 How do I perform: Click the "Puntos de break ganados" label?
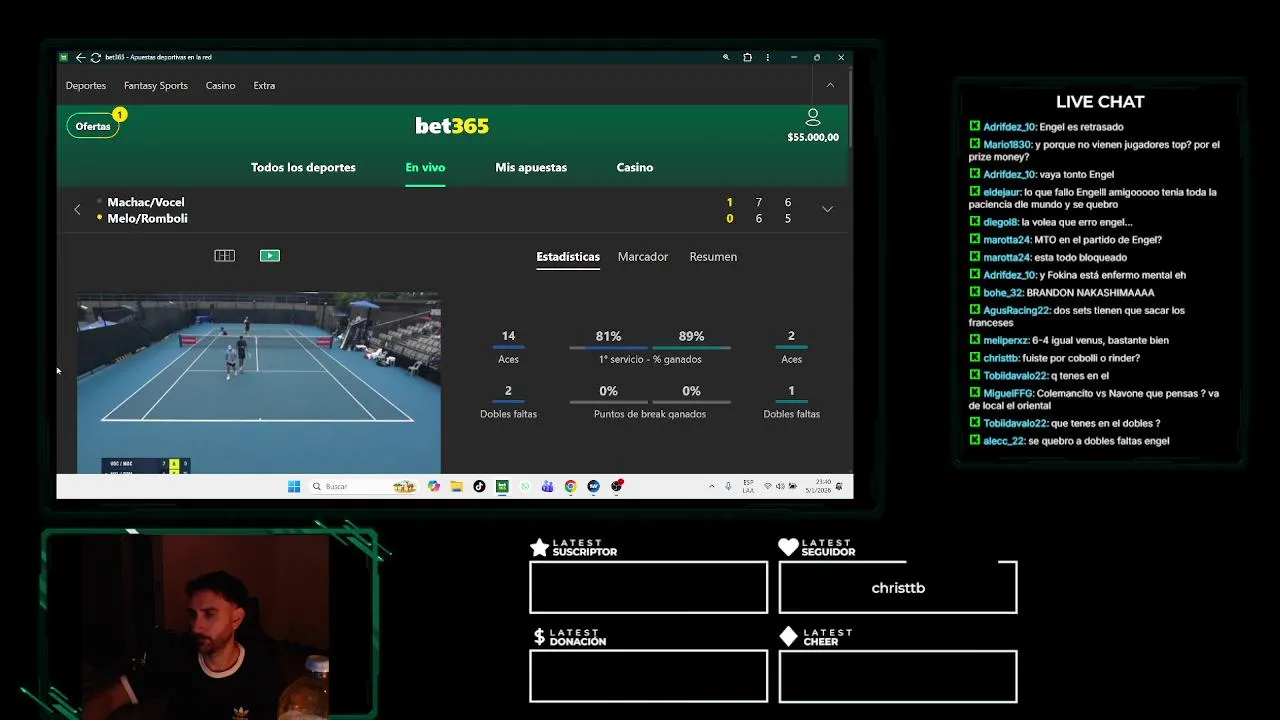[x=650, y=414]
